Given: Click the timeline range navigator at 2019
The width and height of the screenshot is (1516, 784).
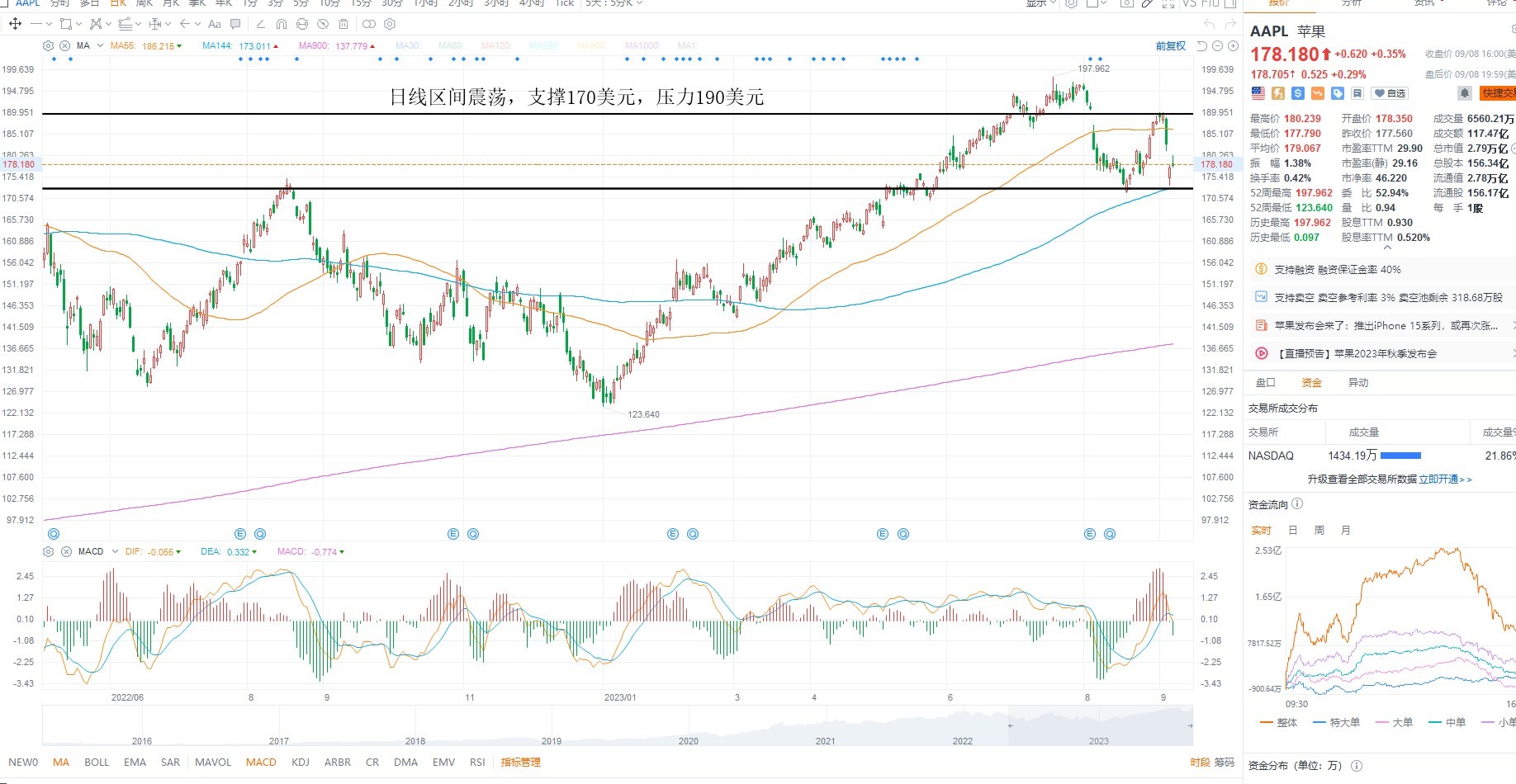Looking at the screenshot, I should [x=551, y=741].
